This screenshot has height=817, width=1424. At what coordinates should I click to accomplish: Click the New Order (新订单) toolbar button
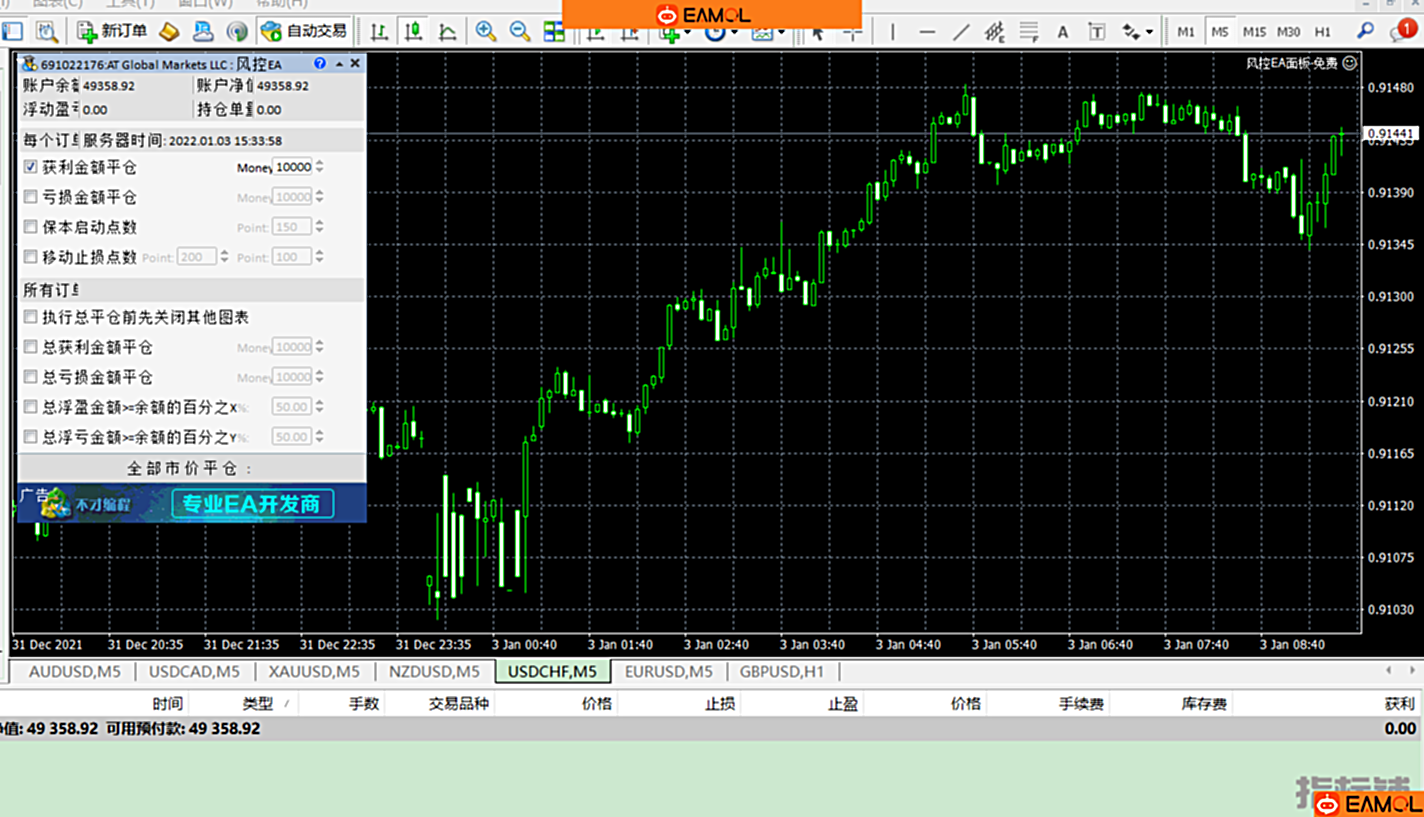coord(112,32)
